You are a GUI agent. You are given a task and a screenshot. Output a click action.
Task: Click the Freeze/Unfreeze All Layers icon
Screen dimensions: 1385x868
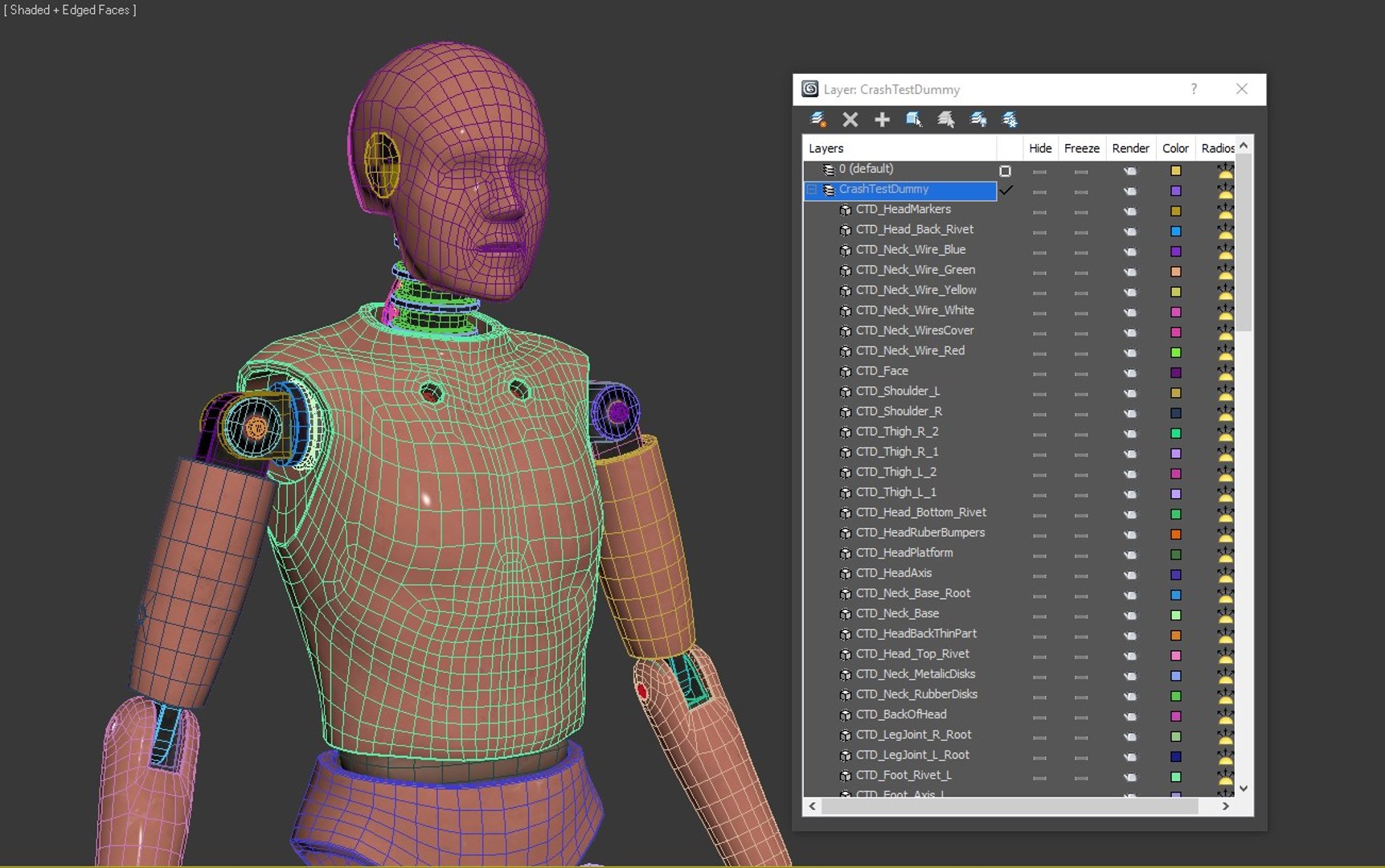(x=1010, y=120)
